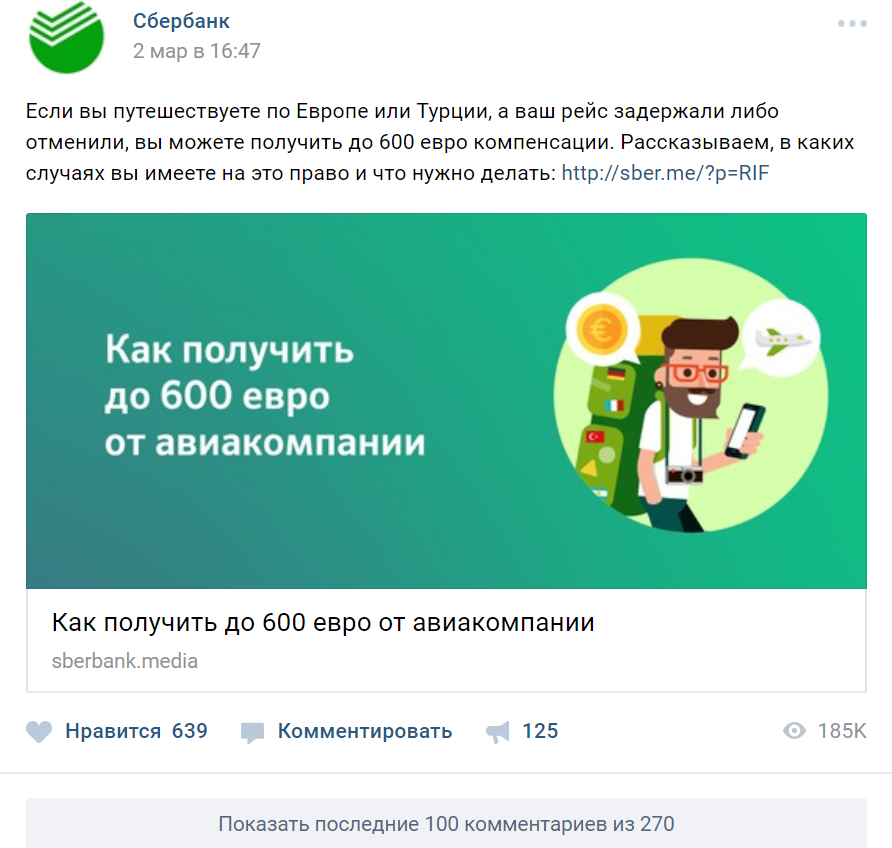This screenshot has width=892, height=848.
Task: Follow the sber.me/?p=RIF link in the post
Action: tap(665, 173)
